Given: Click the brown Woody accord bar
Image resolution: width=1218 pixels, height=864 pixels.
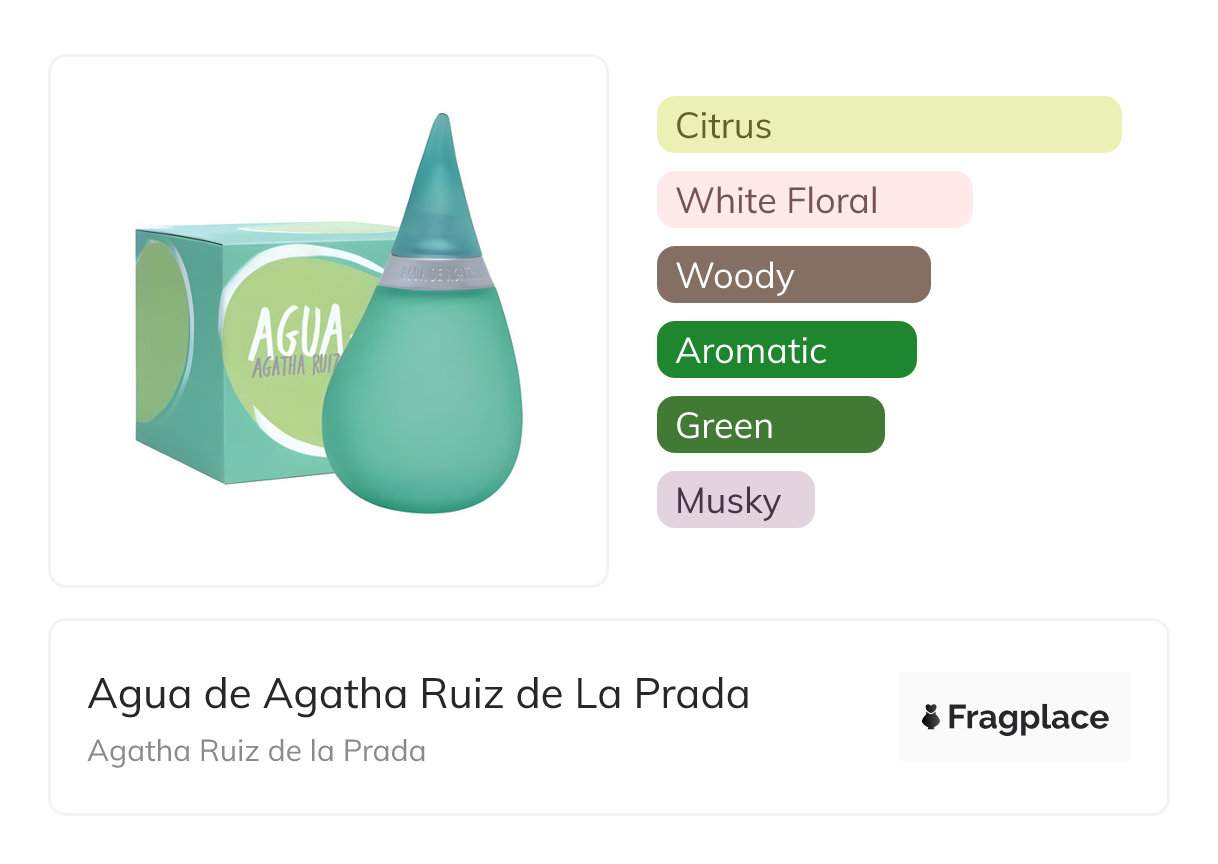Looking at the screenshot, I should [793, 275].
